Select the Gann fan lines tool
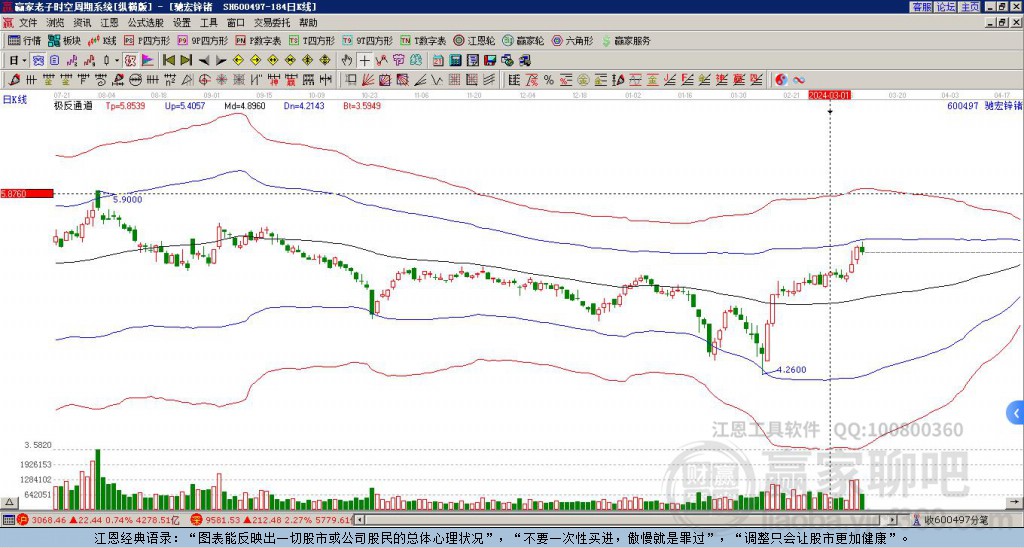This screenshot has height=548, width=1024. (x=368, y=80)
